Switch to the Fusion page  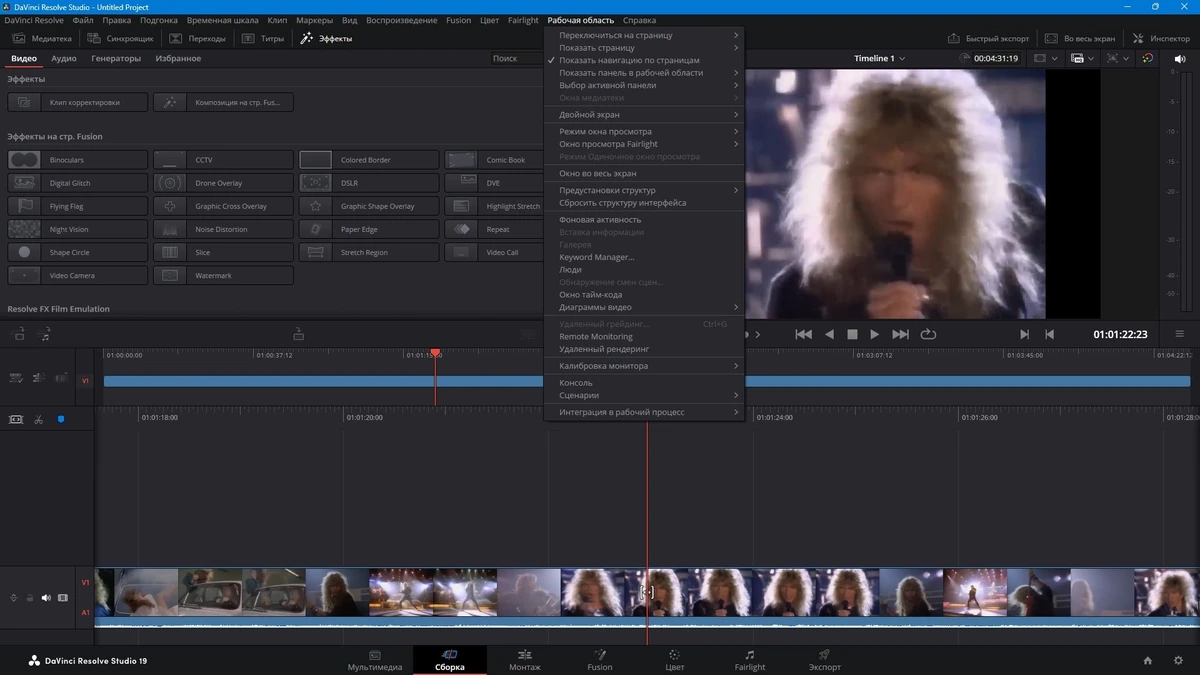click(x=600, y=660)
